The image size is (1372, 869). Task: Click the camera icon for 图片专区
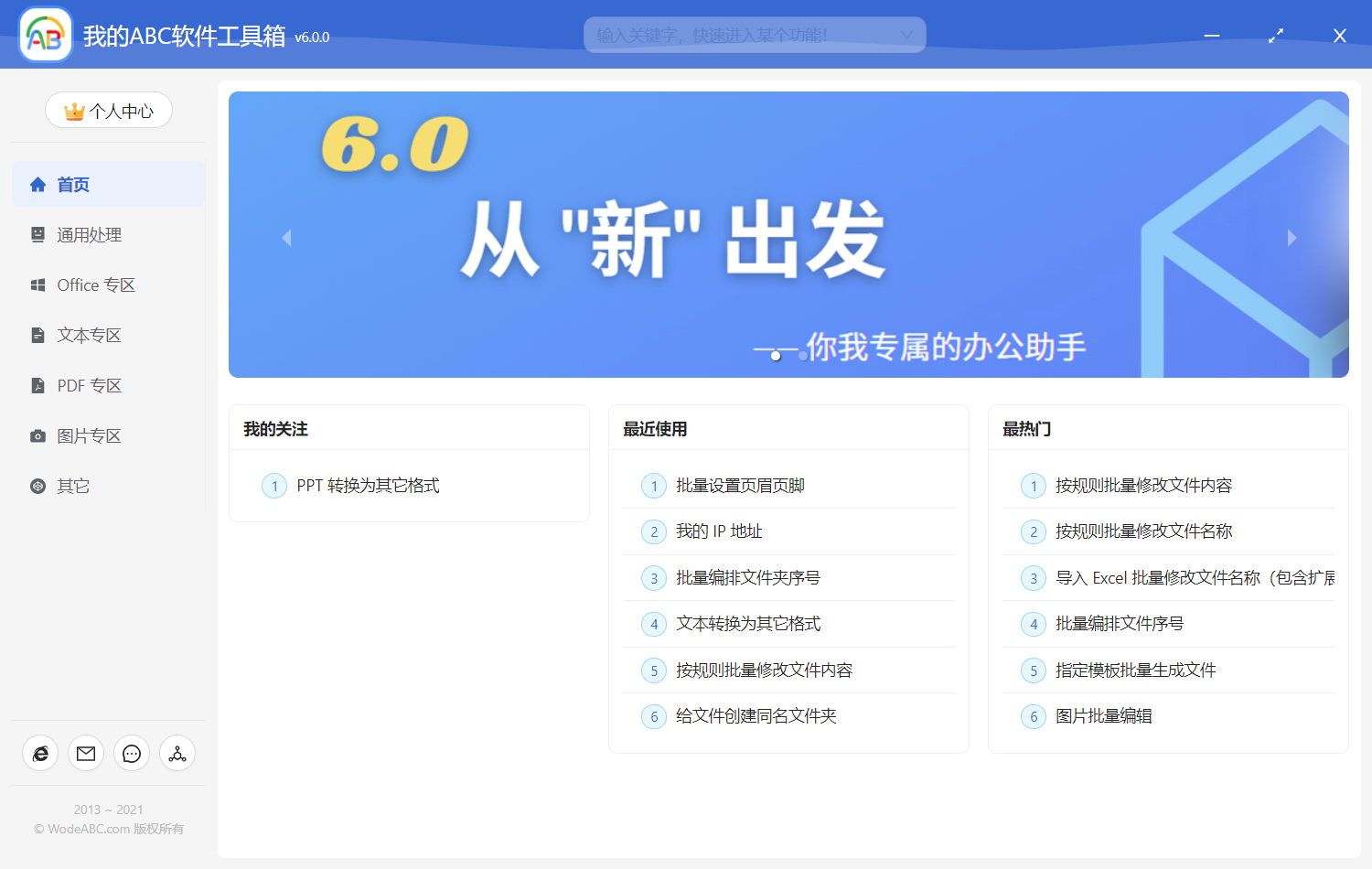pos(38,435)
